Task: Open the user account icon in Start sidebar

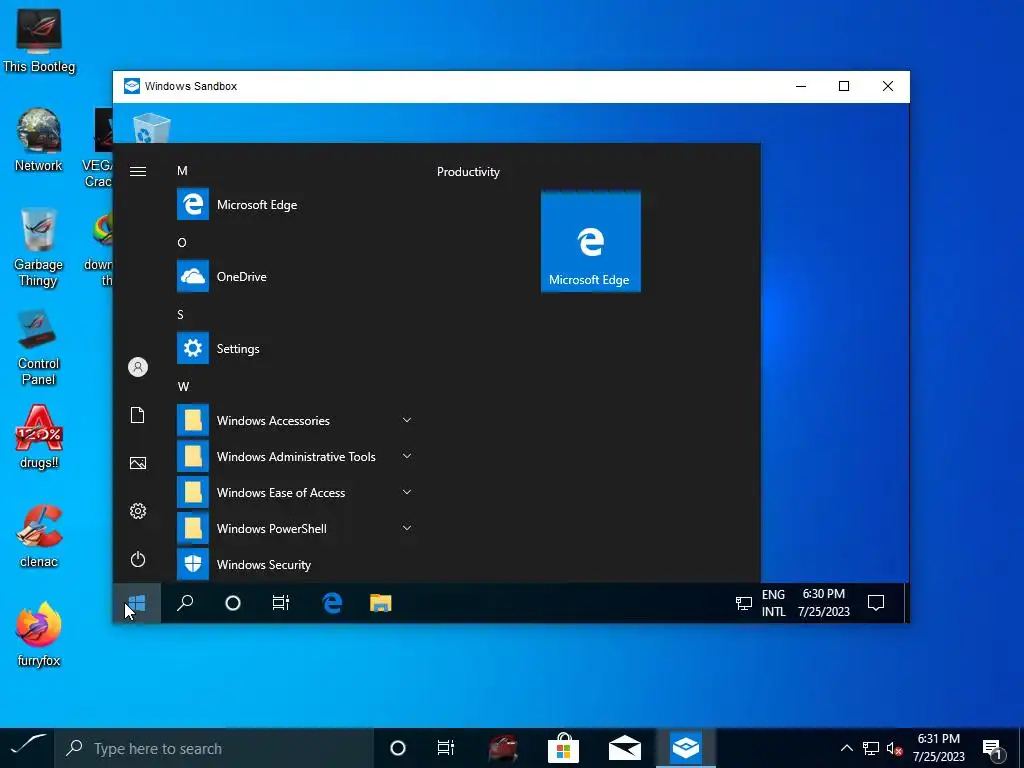Action: (x=138, y=367)
